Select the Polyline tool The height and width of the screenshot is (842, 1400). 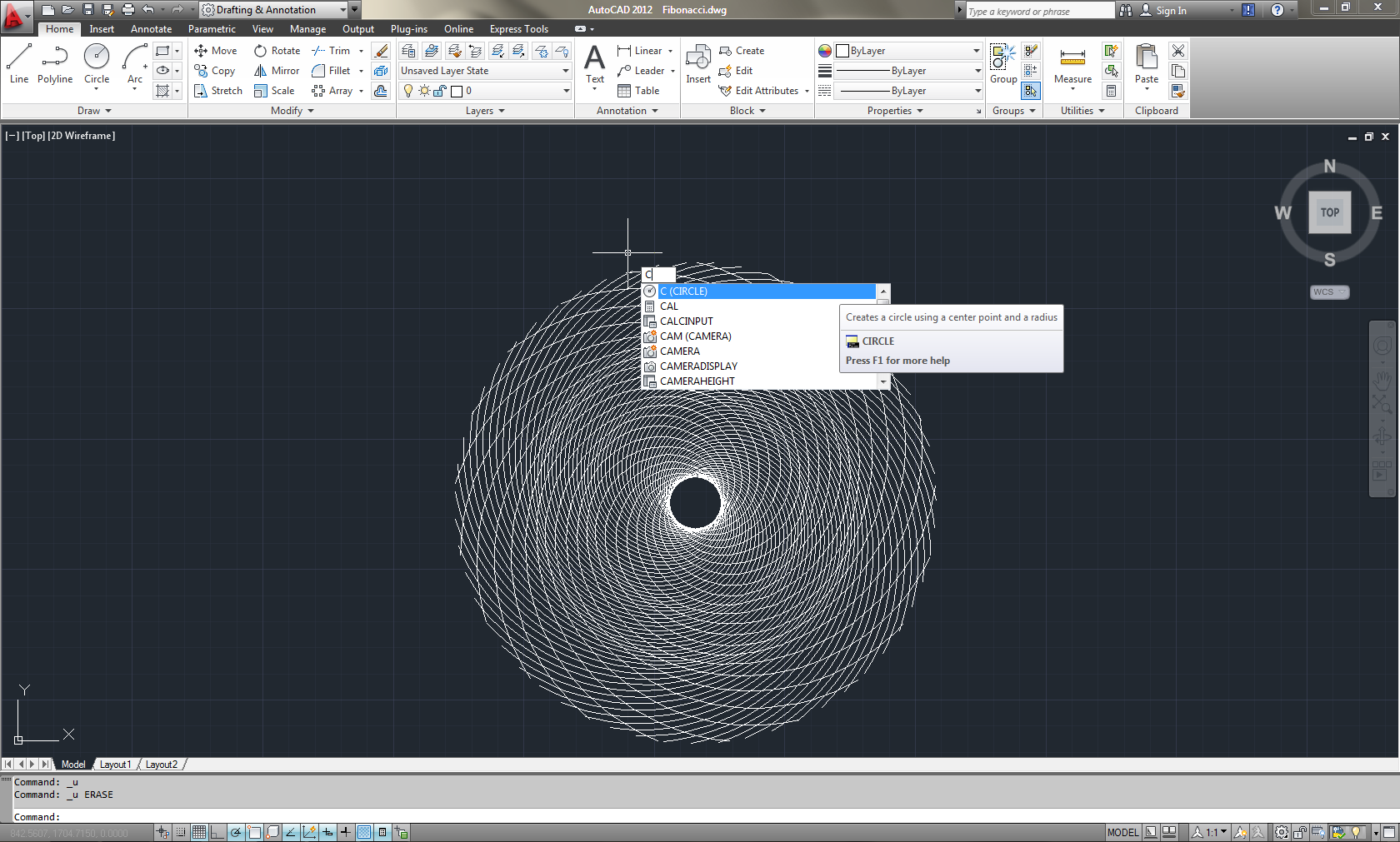tap(54, 65)
